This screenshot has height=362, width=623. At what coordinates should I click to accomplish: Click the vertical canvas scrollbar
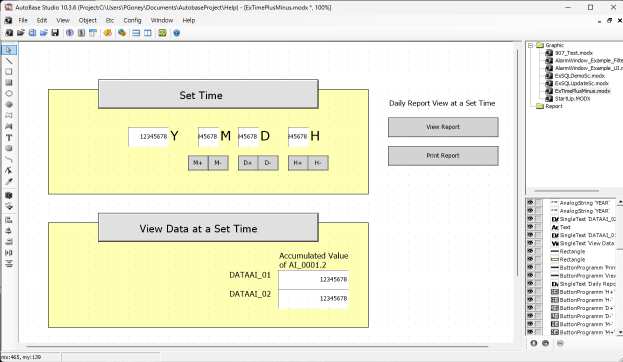point(517,163)
